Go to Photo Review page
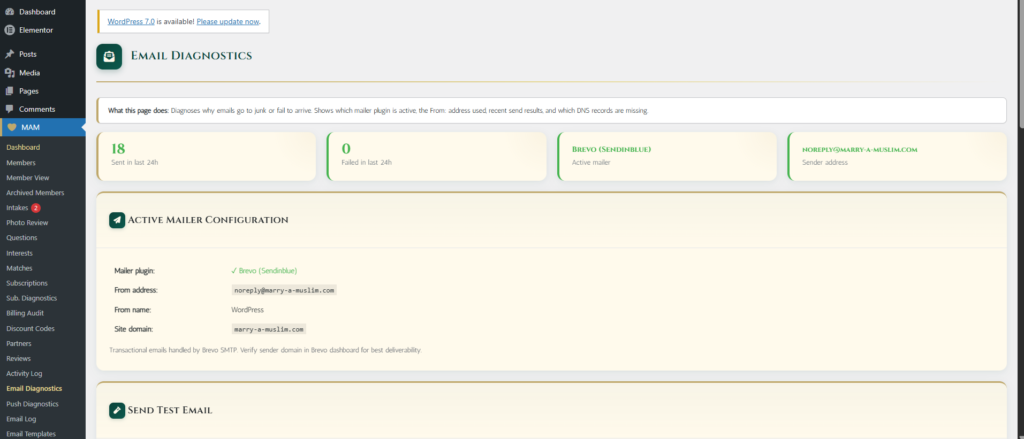 [27, 223]
